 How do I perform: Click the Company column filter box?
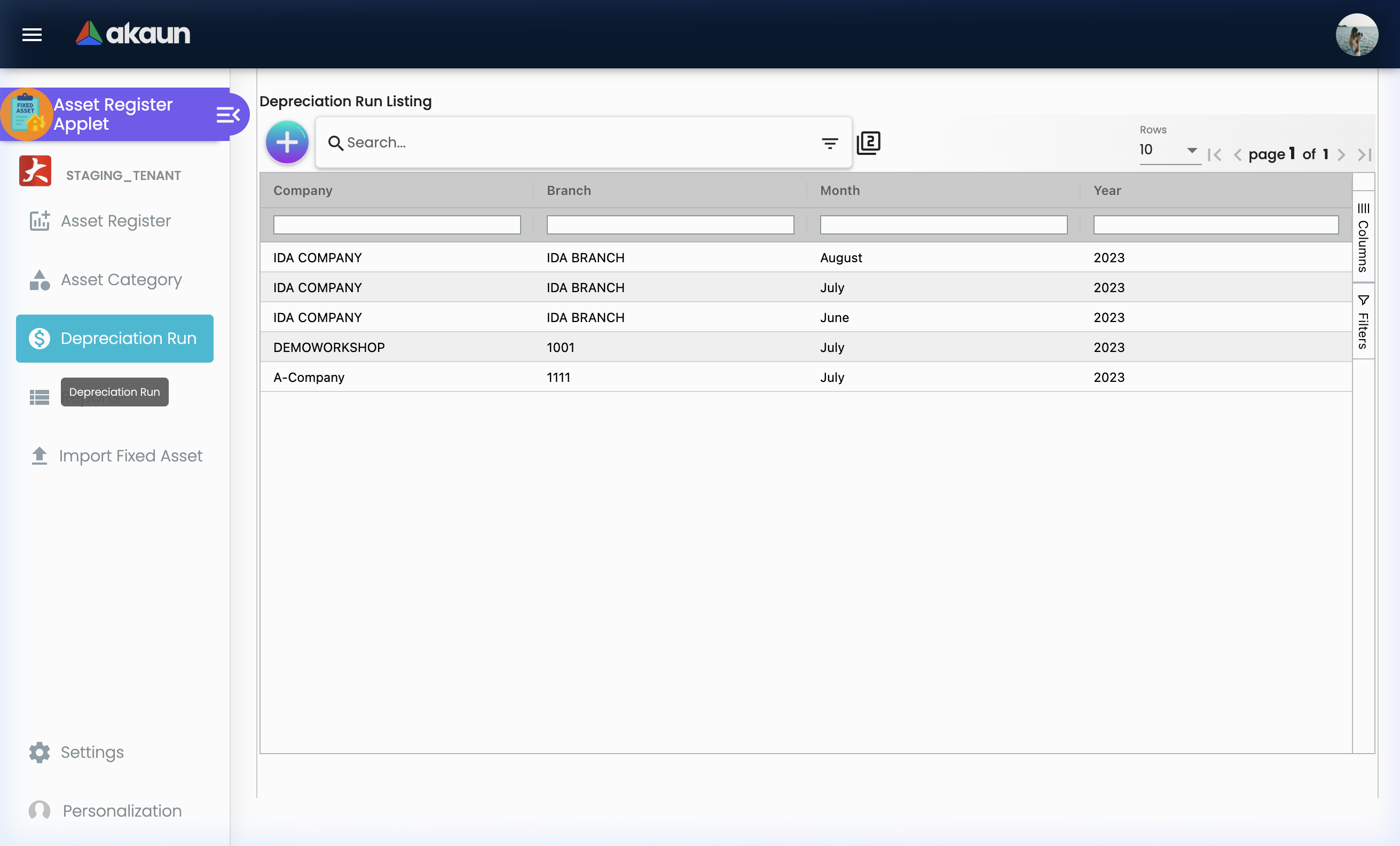(397, 224)
